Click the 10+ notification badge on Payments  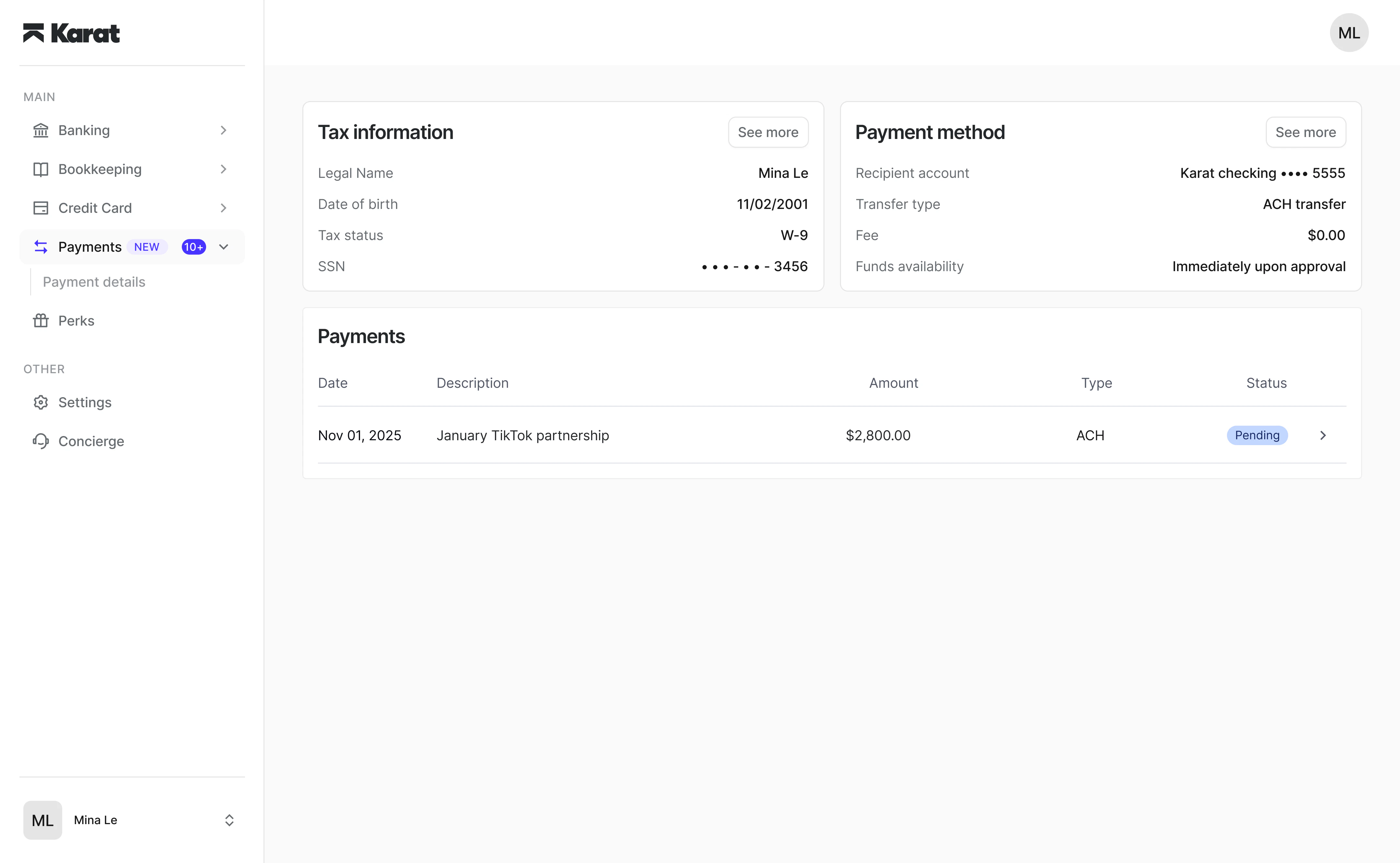[x=193, y=247]
